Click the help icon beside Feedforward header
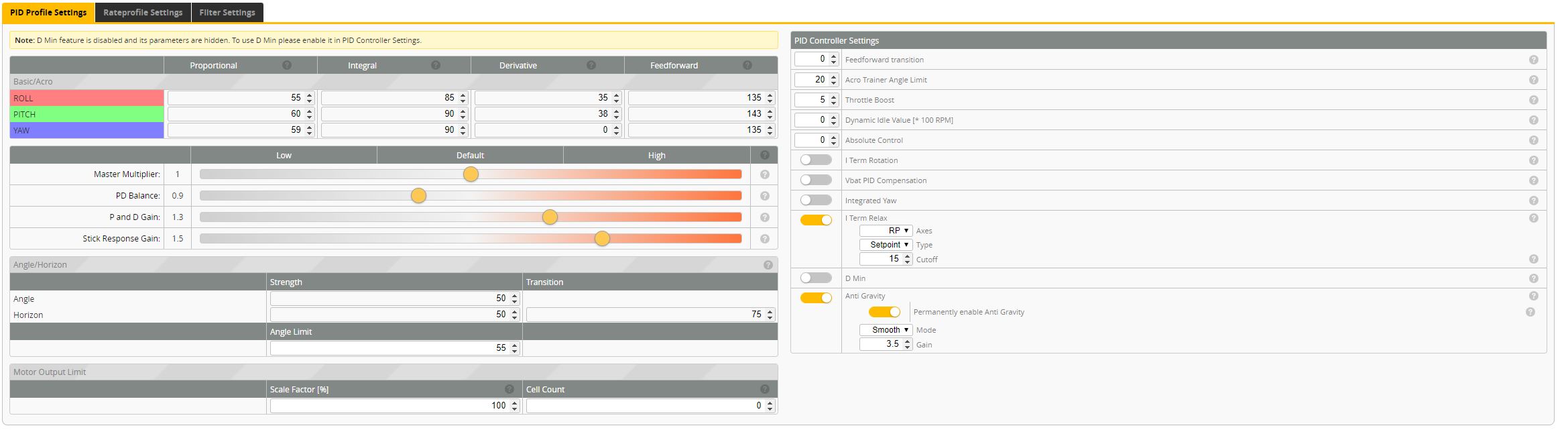Viewport: 1568px width, 434px height. 747,65
